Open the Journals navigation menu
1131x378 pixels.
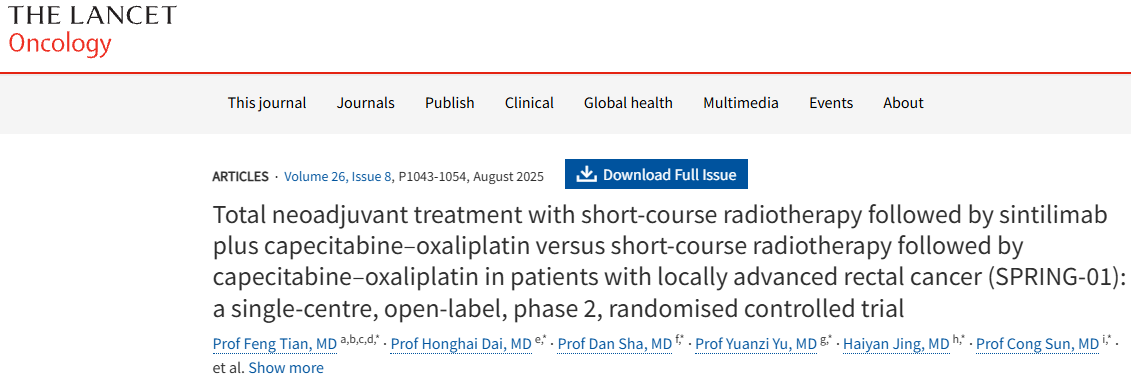click(x=366, y=103)
